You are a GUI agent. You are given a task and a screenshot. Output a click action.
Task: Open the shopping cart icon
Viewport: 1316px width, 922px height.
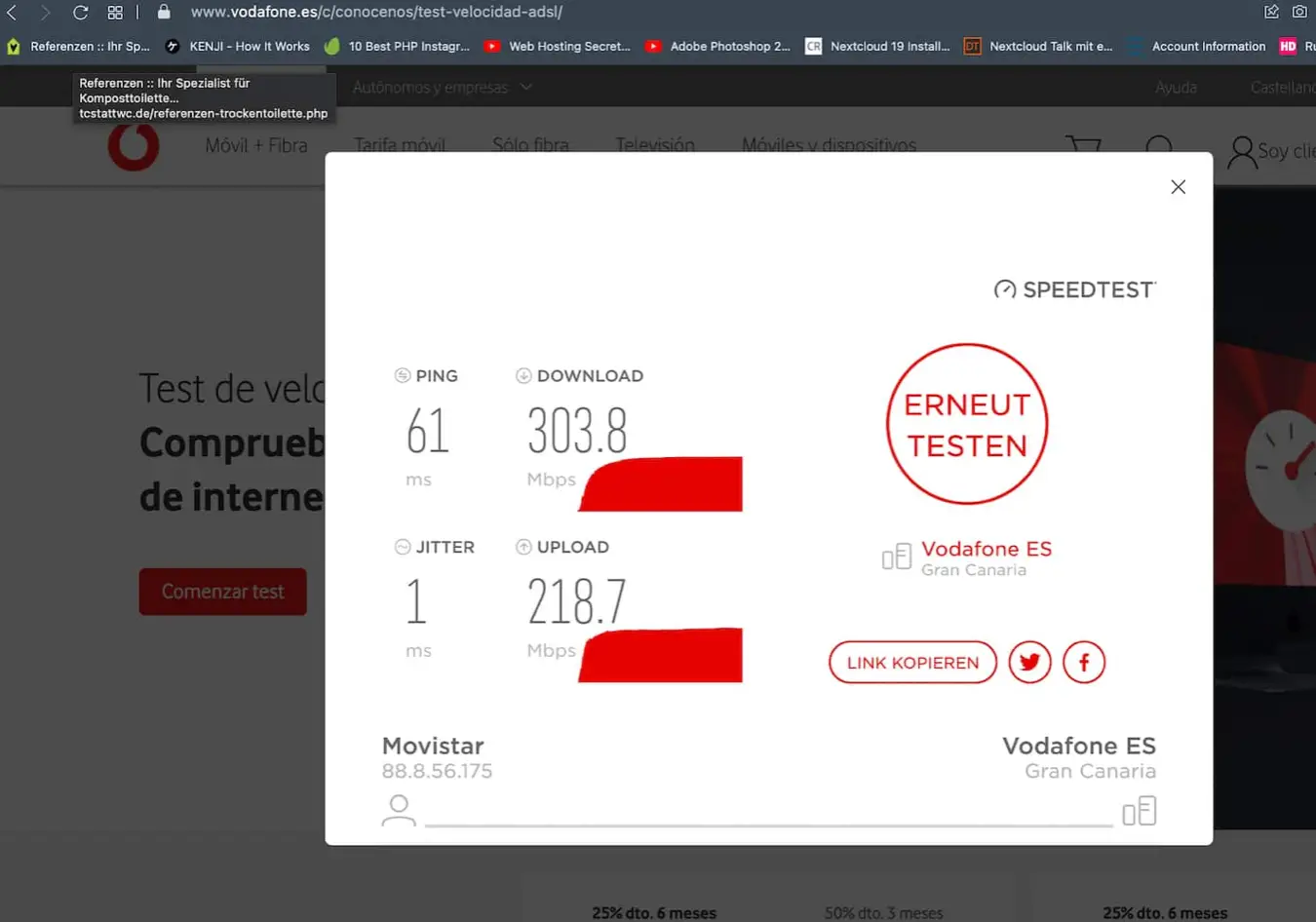[1083, 146]
